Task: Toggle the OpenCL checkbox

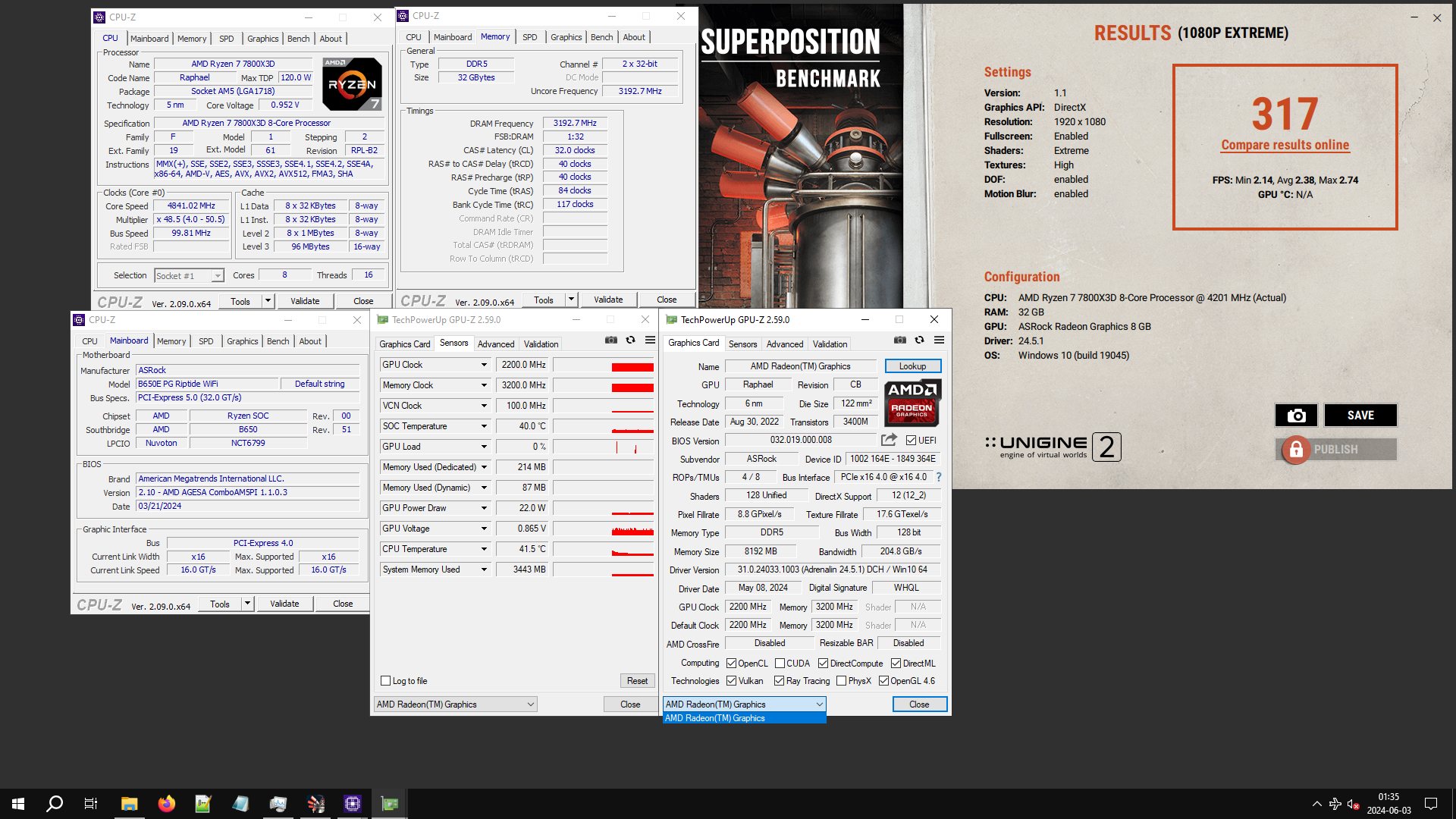Action: (731, 664)
